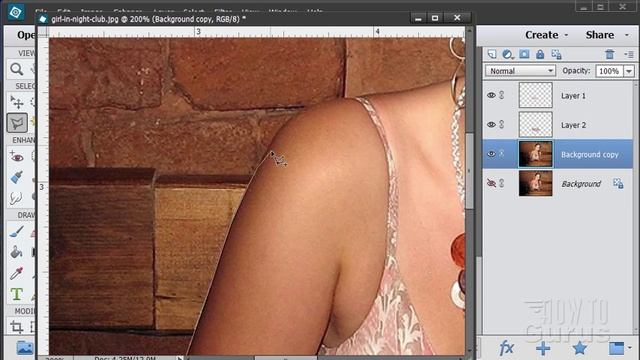This screenshot has width=640, height=360.
Task: Lock transparent pixels of the layer
Action: (556, 54)
